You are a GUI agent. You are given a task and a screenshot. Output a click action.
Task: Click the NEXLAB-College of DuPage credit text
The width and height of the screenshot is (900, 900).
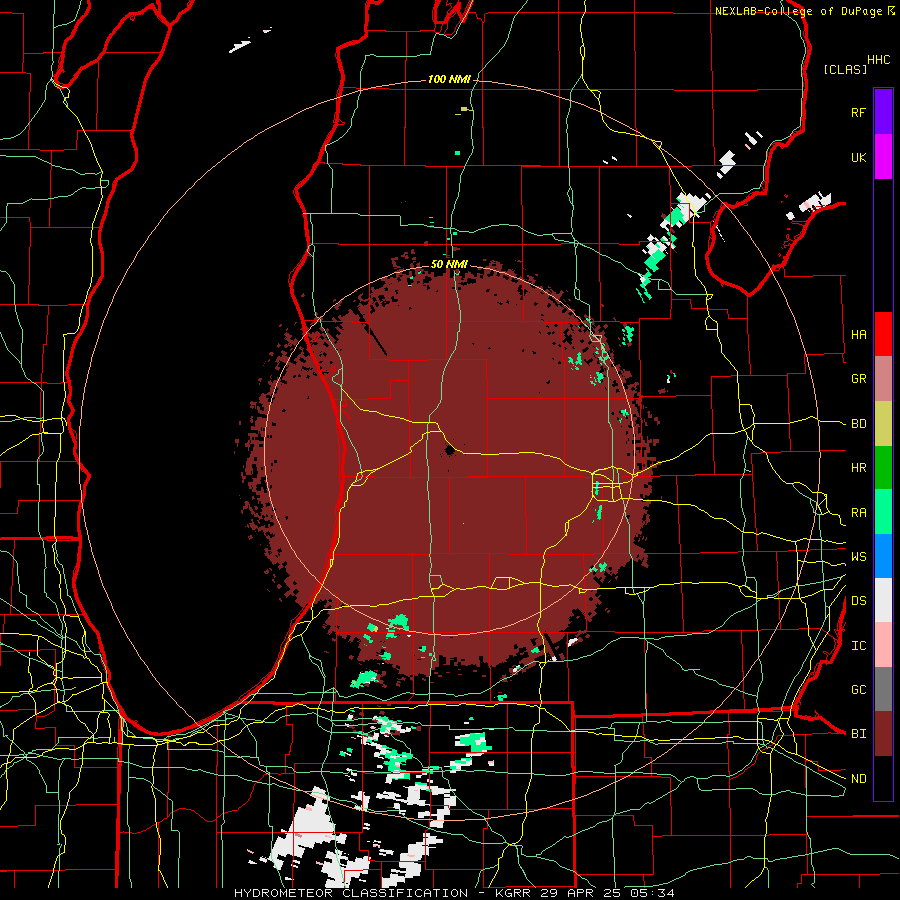(x=798, y=11)
